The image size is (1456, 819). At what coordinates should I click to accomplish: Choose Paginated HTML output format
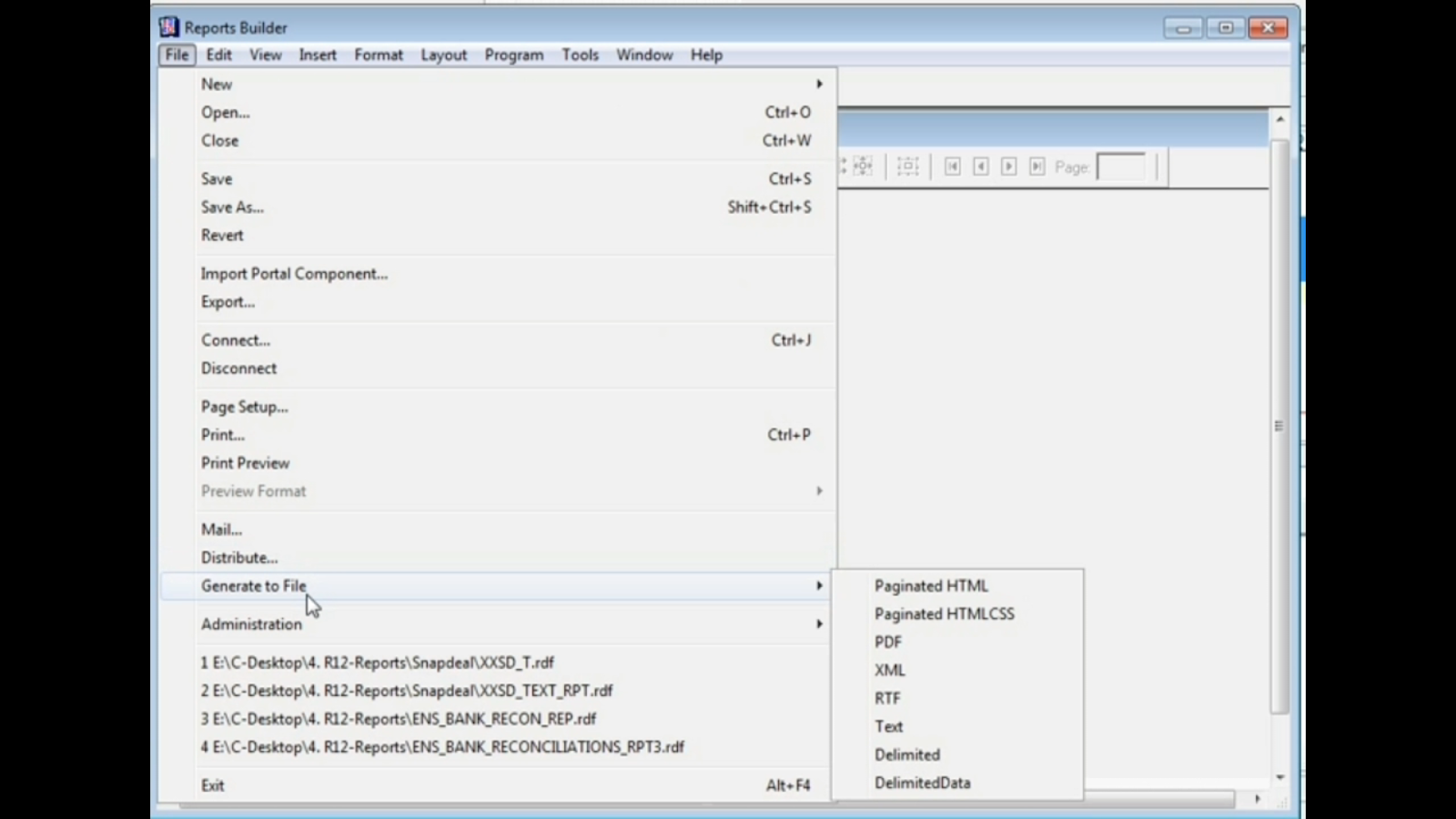pyautogui.click(x=931, y=586)
